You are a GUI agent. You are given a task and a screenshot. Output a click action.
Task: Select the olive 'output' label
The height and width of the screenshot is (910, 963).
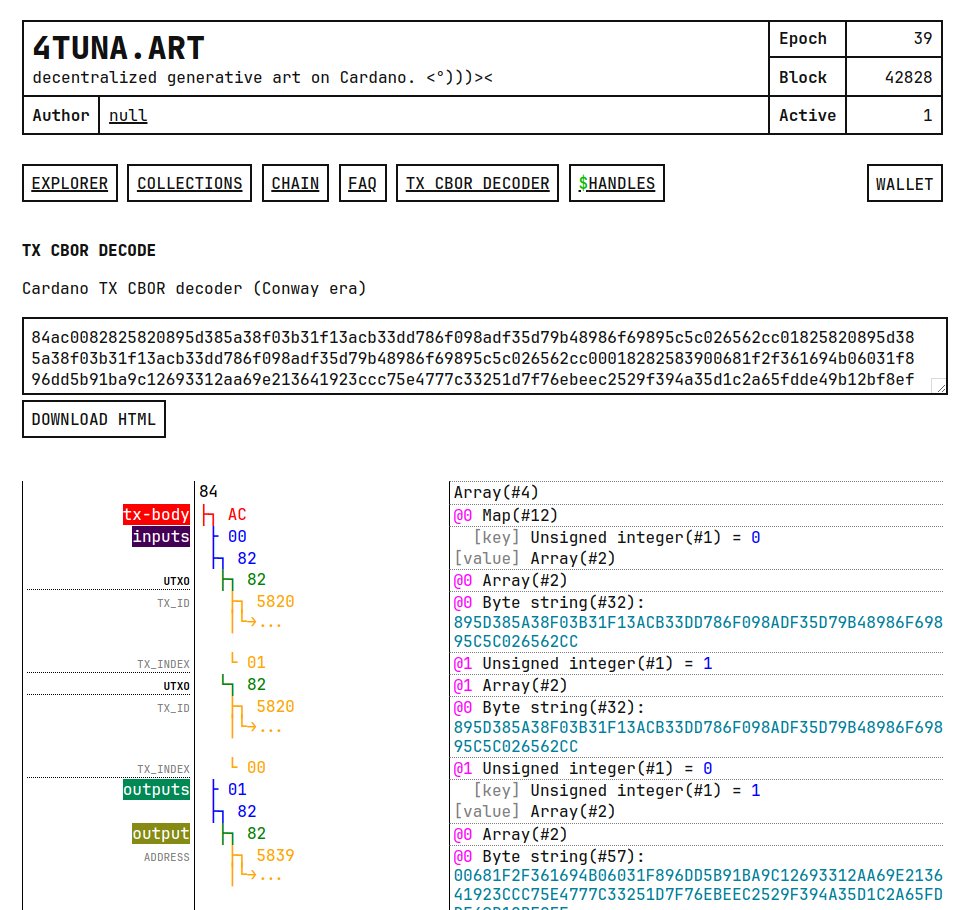tap(161, 834)
